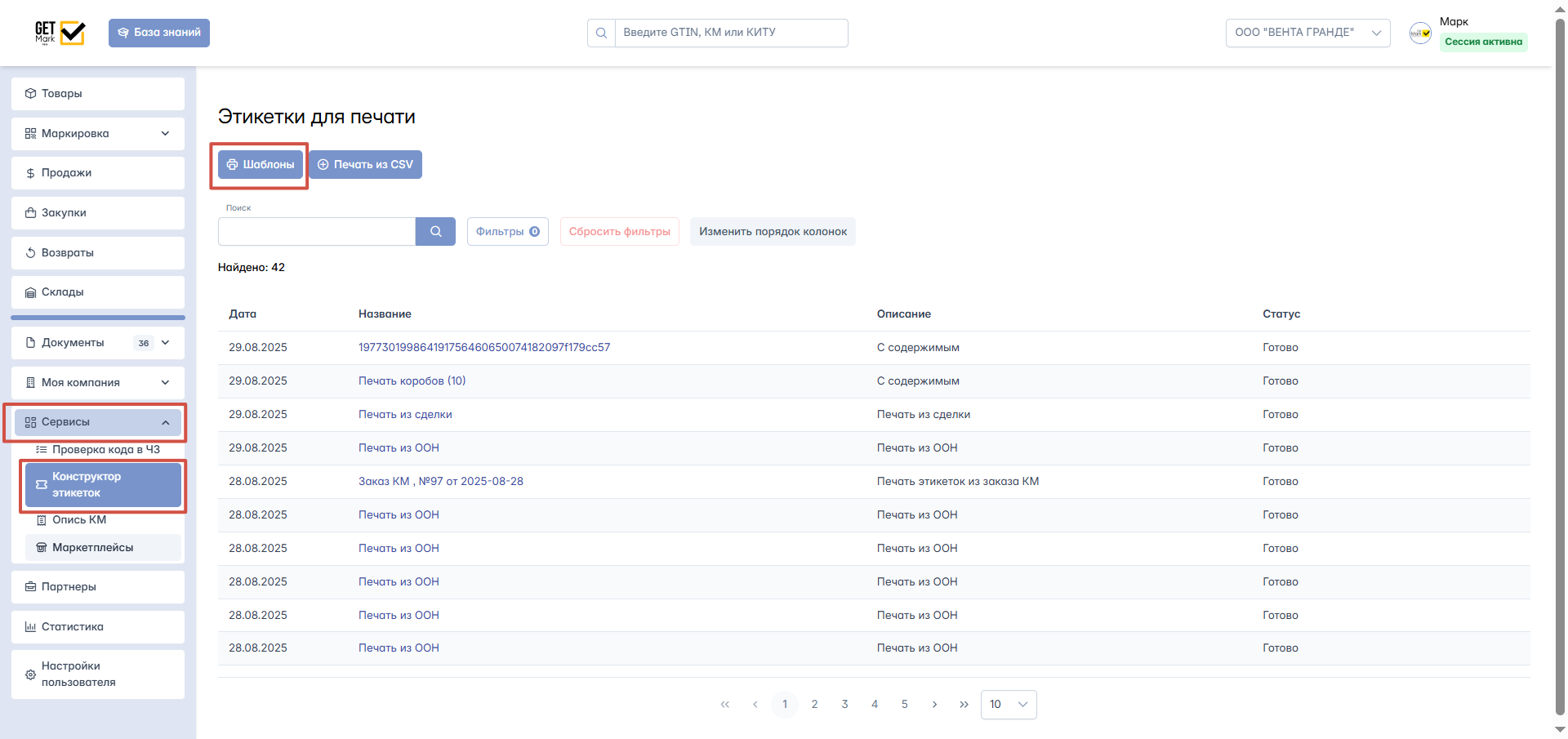This screenshot has width=1568, height=739.
Task: Focus the Поиск search field
Action: click(x=317, y=232)
